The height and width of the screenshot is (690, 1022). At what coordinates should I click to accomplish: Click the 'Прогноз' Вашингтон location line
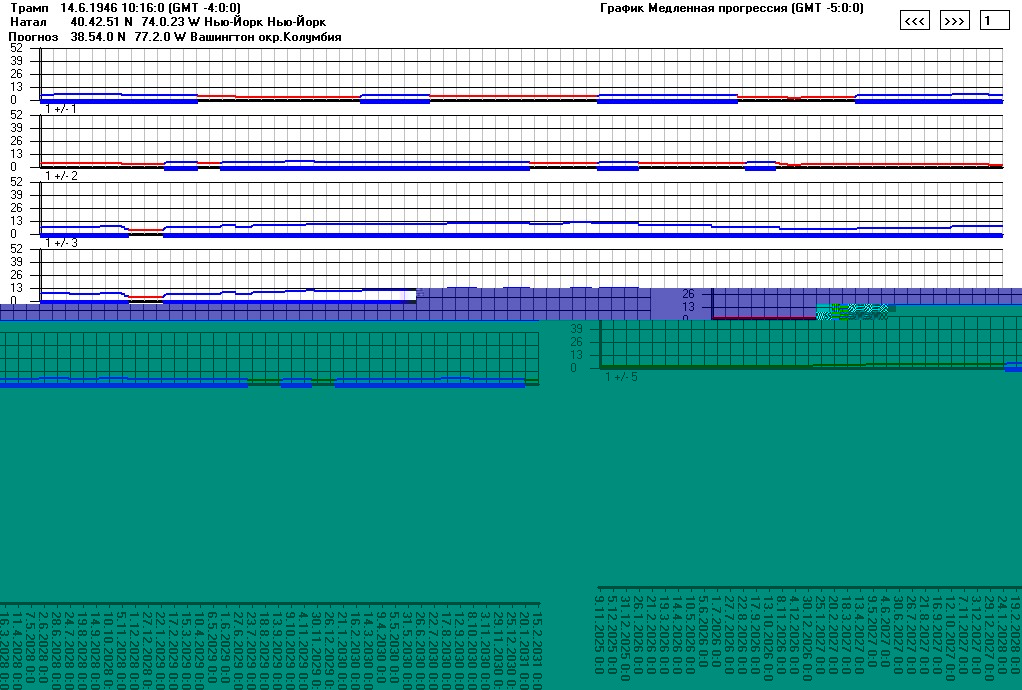[x=175, y=36]
